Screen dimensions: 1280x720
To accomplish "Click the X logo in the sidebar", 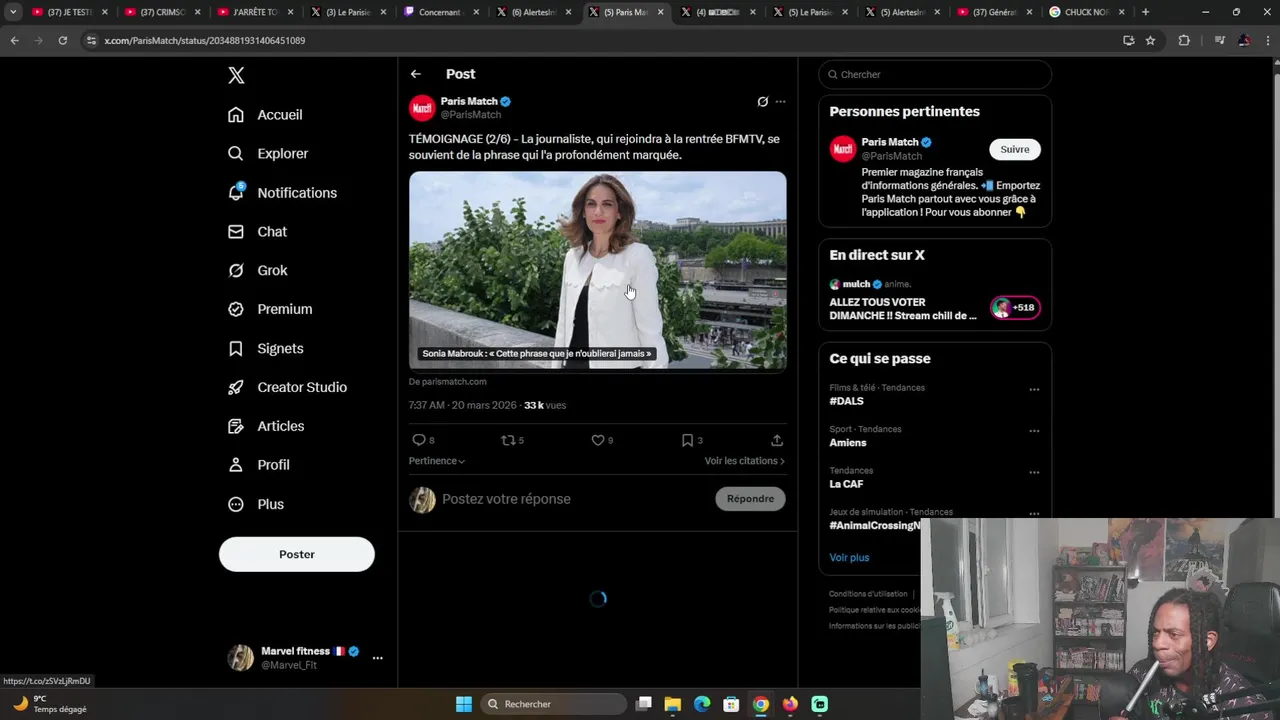I will coord(236,75).
